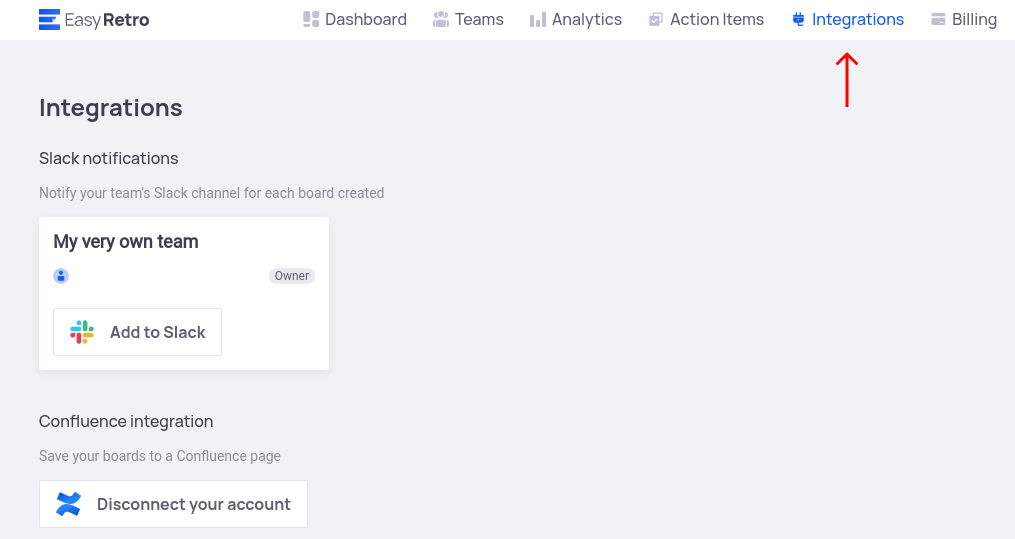Go to the Teams text link

[x=479, y=19]
